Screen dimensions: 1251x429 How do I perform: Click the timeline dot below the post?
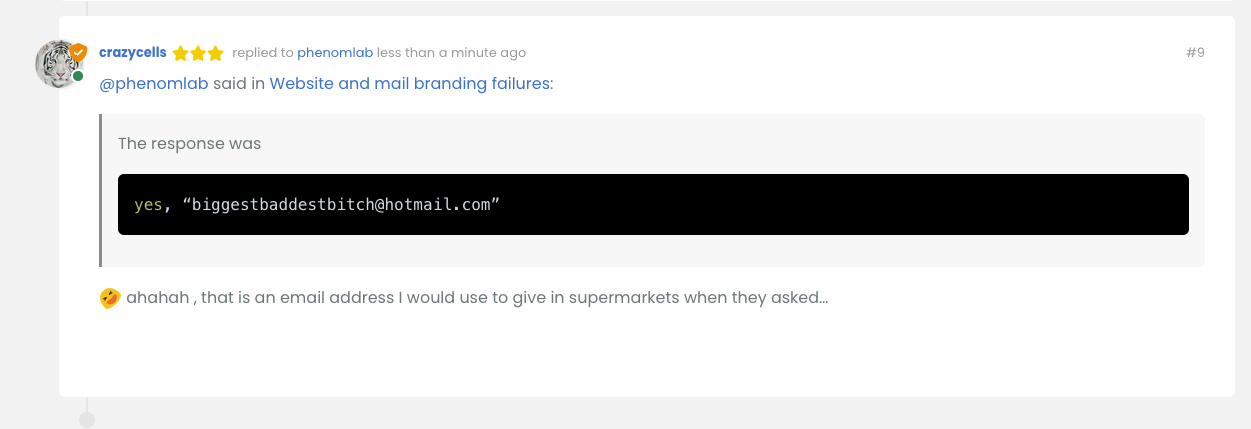pyautogui.click(x=87, y=420)
